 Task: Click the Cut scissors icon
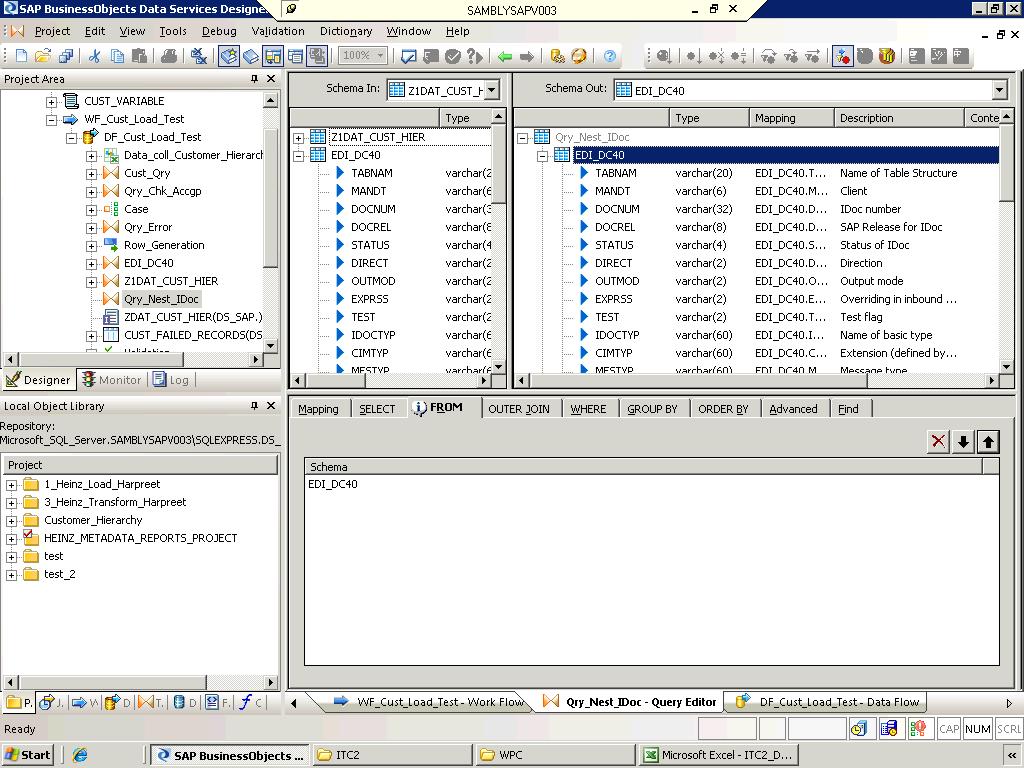point(95,56)
